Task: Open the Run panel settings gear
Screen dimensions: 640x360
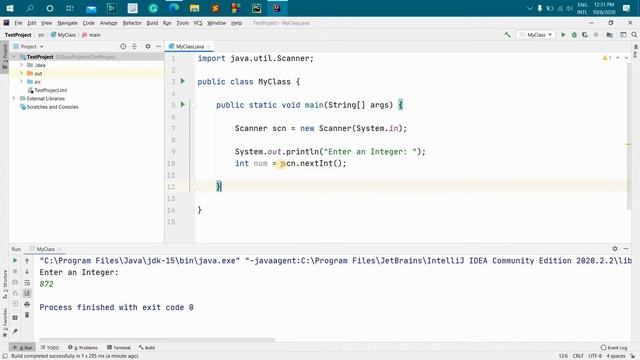Action: [615, 249]
